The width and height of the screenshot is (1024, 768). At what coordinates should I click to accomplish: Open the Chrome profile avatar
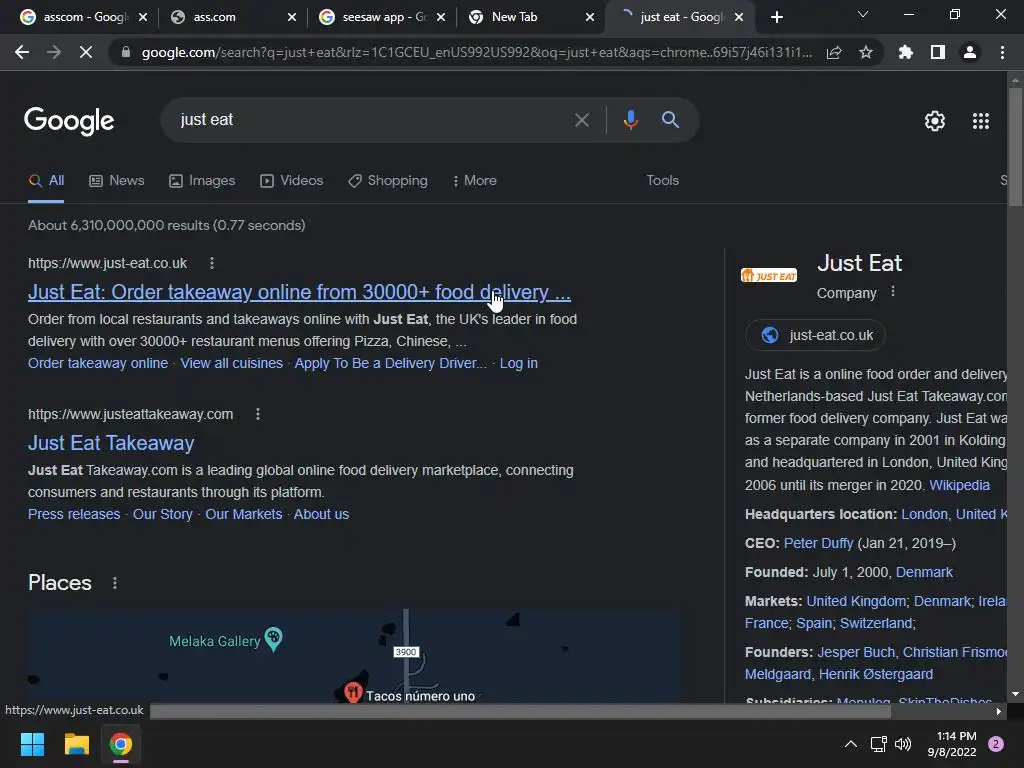970,52
